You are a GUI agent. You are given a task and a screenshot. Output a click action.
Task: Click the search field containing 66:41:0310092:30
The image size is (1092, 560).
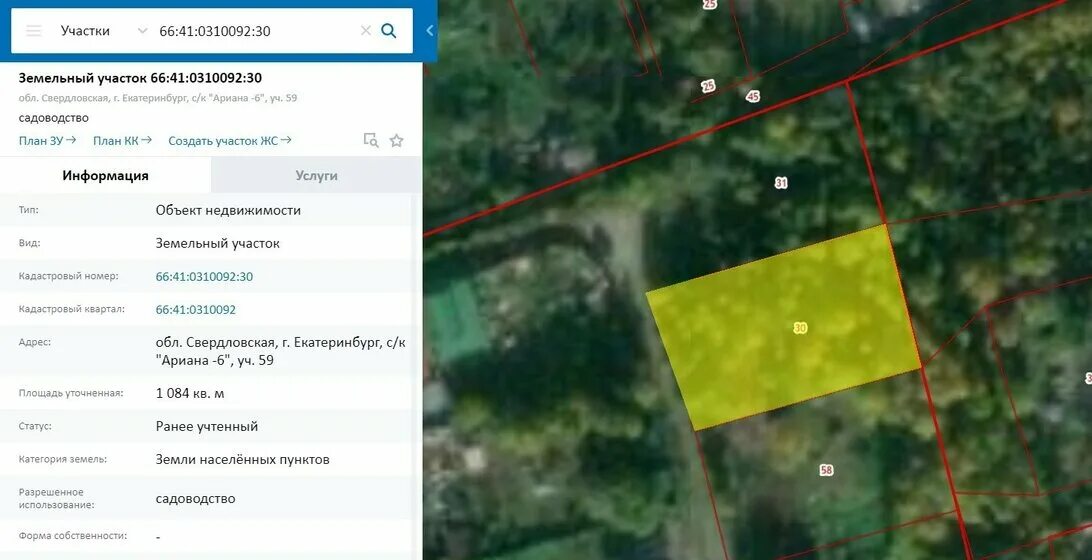[254, 31]
